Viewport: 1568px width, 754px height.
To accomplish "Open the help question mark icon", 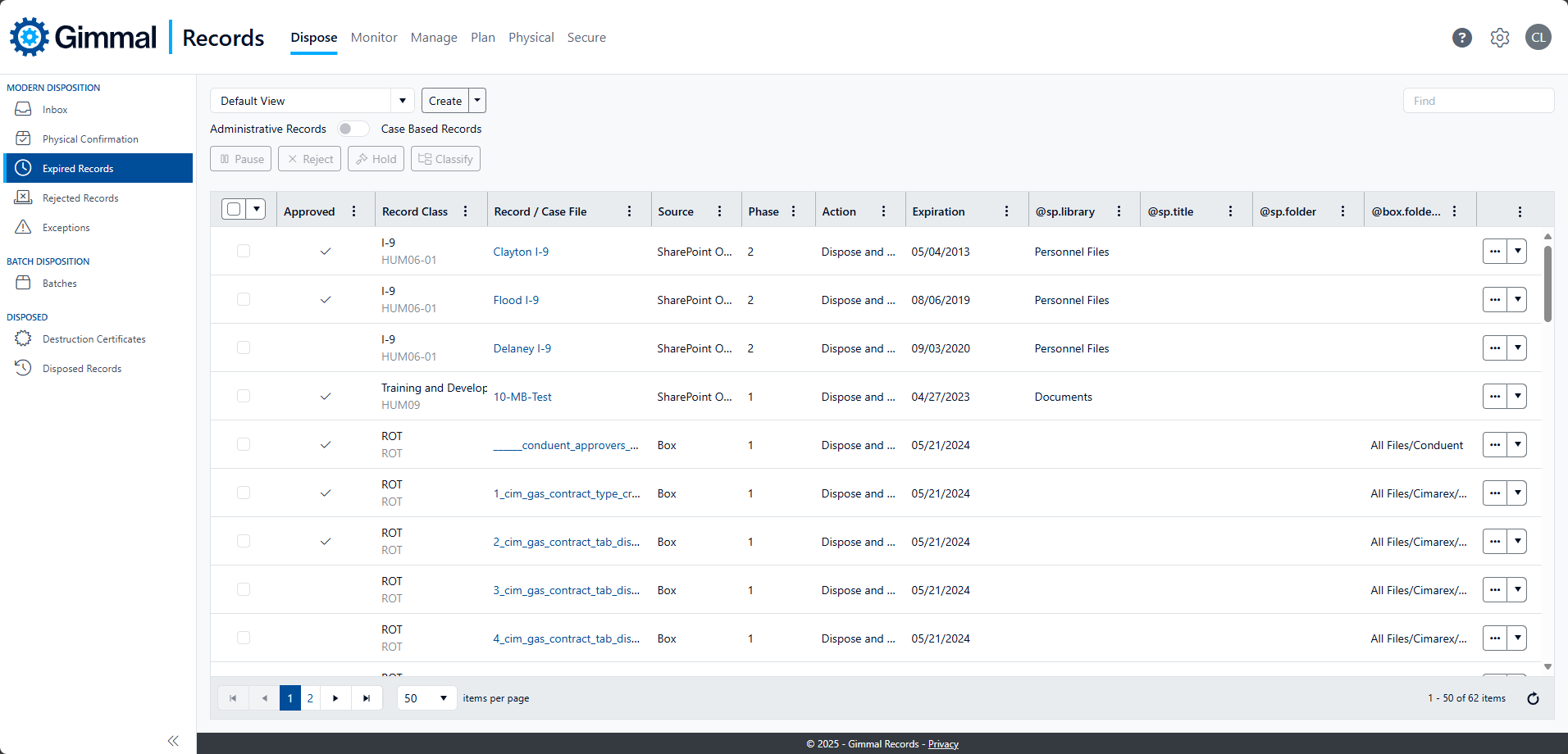I will point(1461,38).
